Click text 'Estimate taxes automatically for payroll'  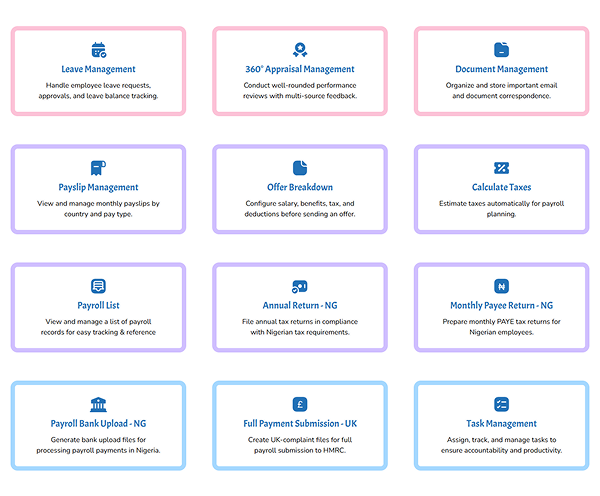click(501, 204)
